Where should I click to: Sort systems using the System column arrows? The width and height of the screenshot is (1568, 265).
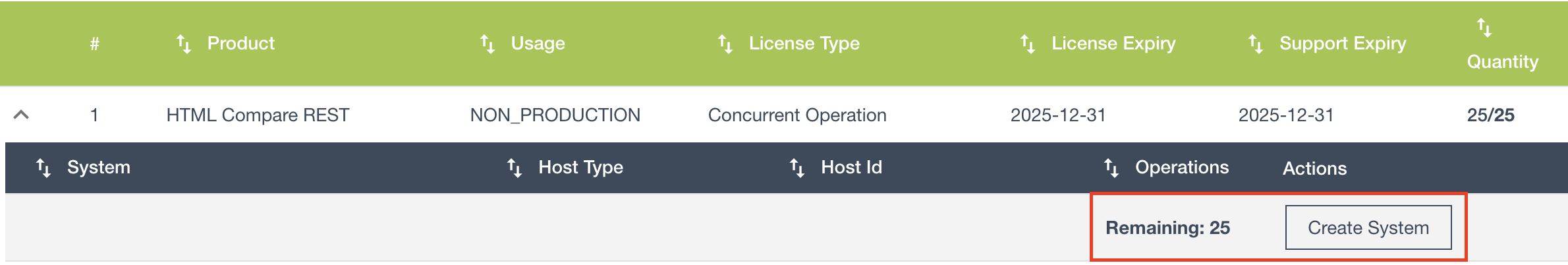[x=43, y=168]
